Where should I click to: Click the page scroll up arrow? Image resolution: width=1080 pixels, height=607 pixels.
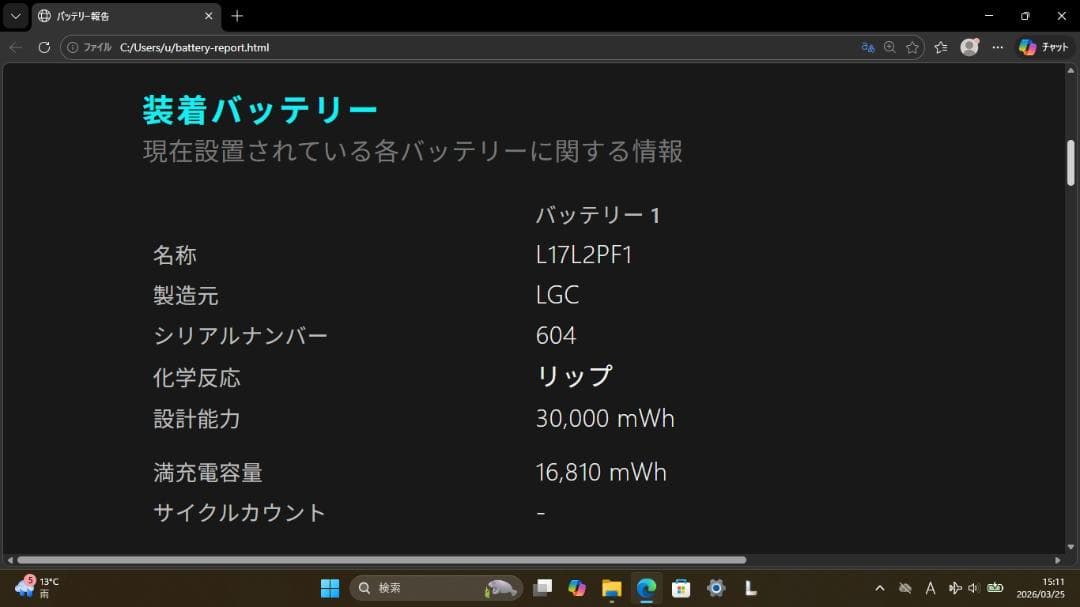1070,70
